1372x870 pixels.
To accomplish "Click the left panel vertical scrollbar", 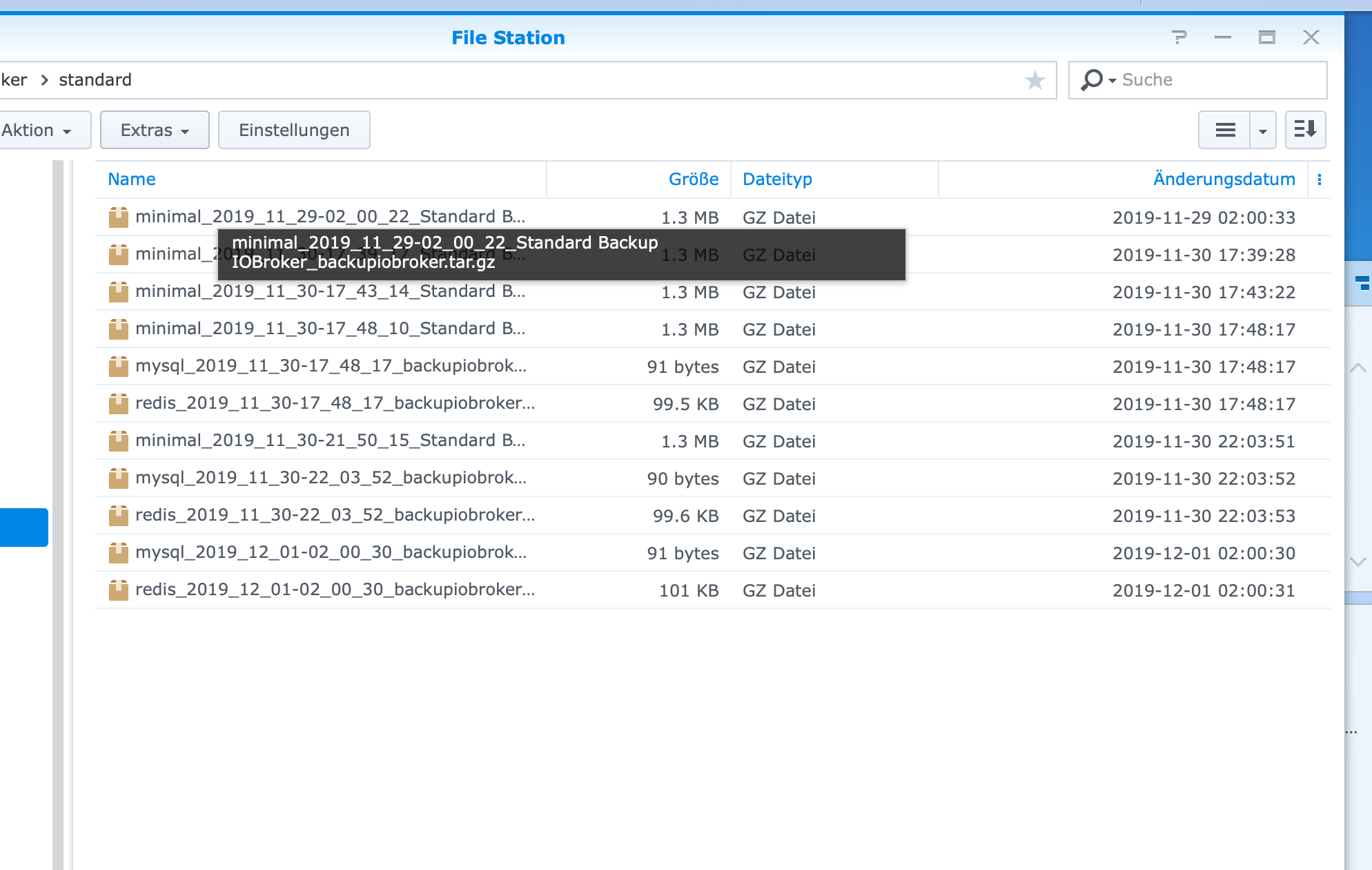I will point(58,515).
